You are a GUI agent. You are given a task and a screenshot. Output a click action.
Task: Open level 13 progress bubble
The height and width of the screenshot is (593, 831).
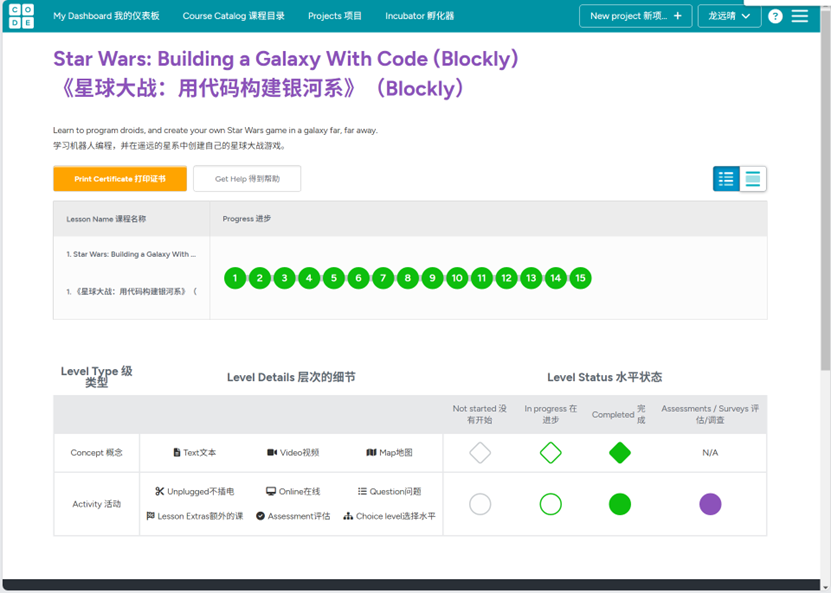pos(531,278)
